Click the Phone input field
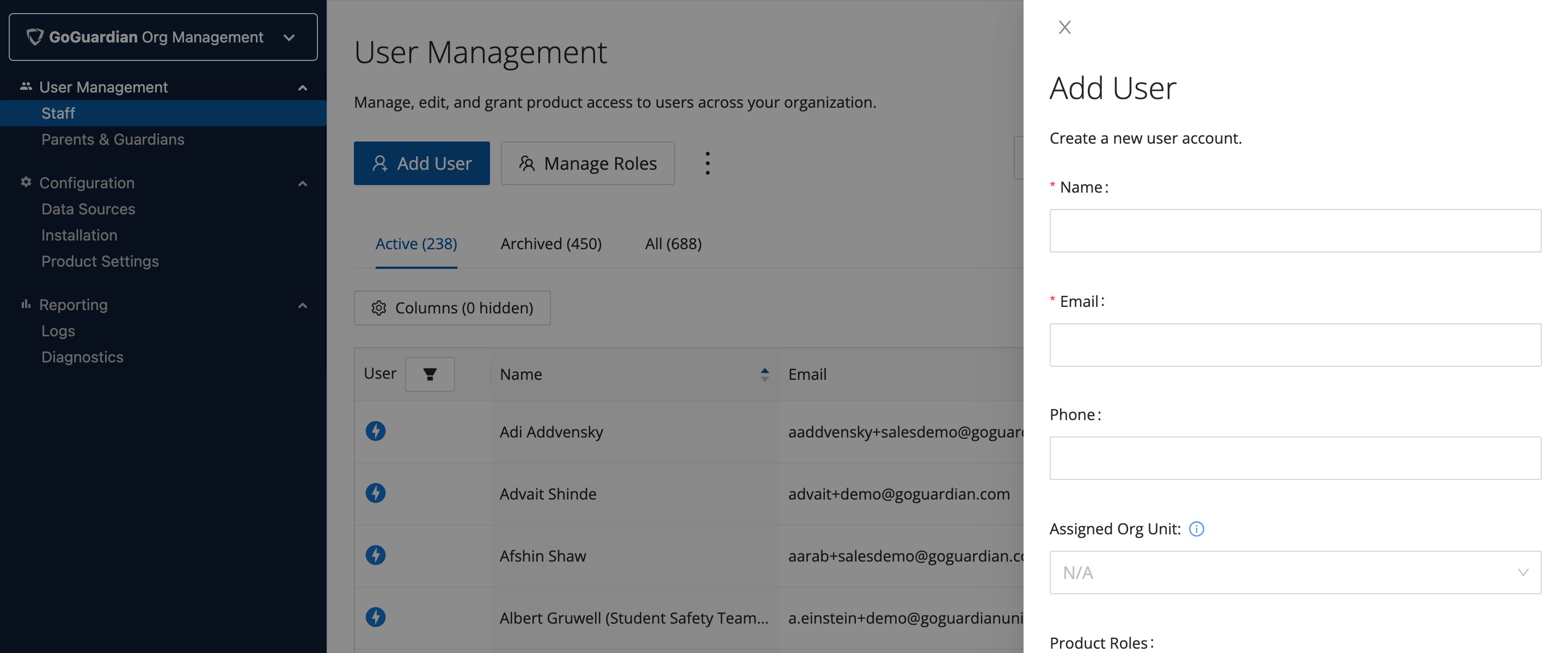1568x653 pixels. 1295,458
